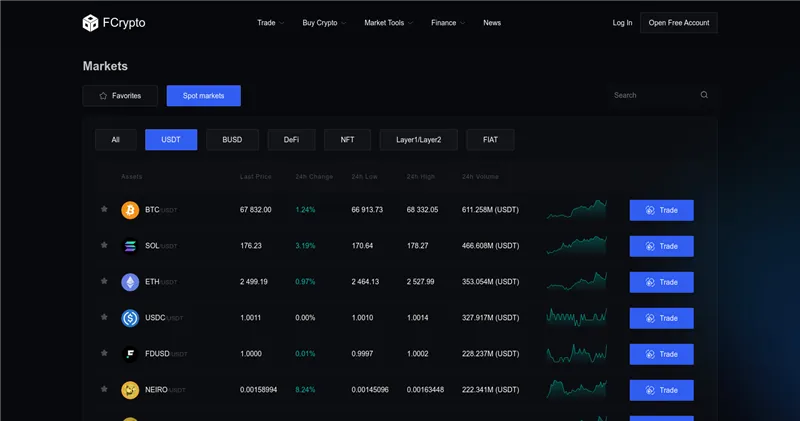This screenshot has width=800, height=421.
Task: Click the NEIRO coin icon
Action: pos(130,390)
